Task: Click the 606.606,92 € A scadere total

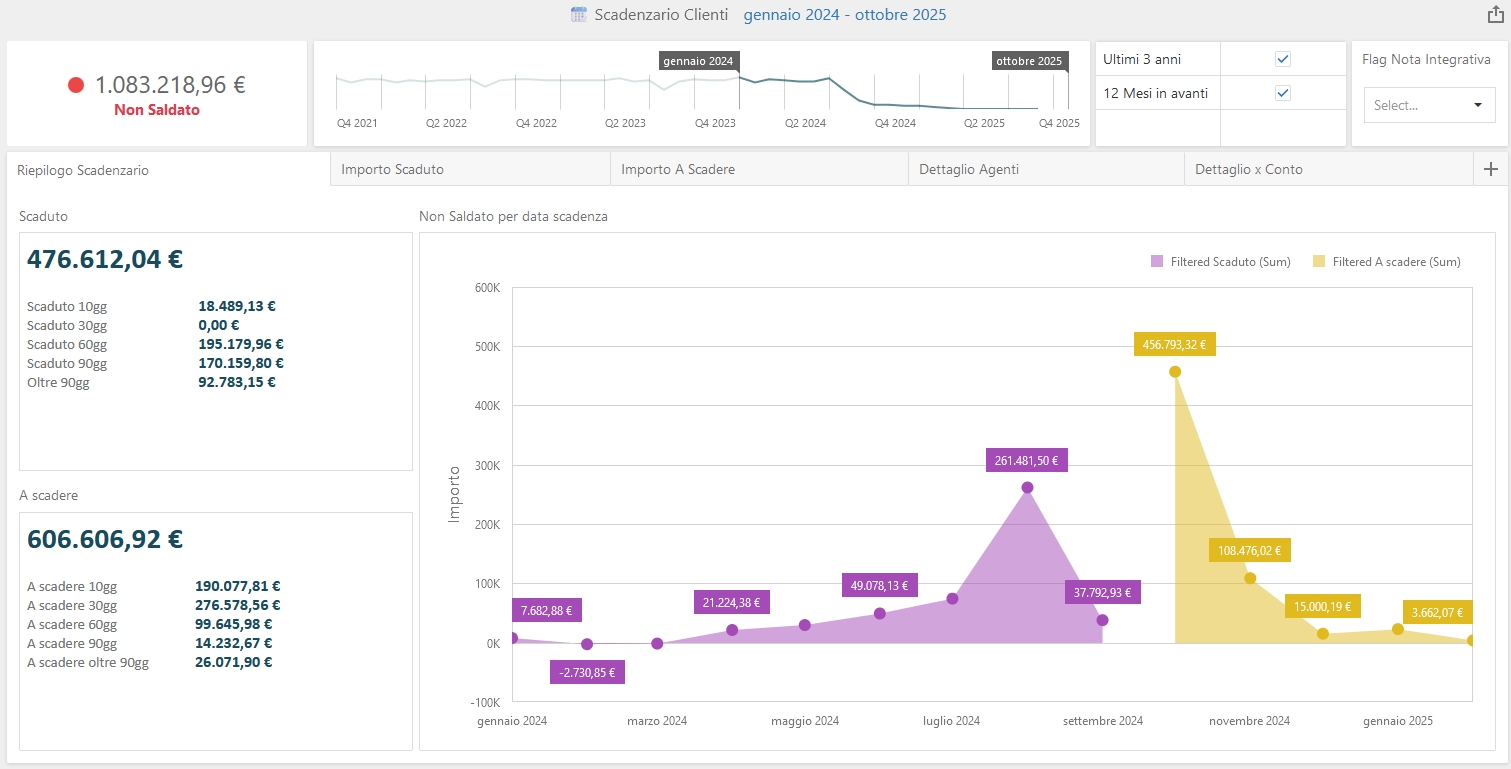Action: click(x=105, y=540)
